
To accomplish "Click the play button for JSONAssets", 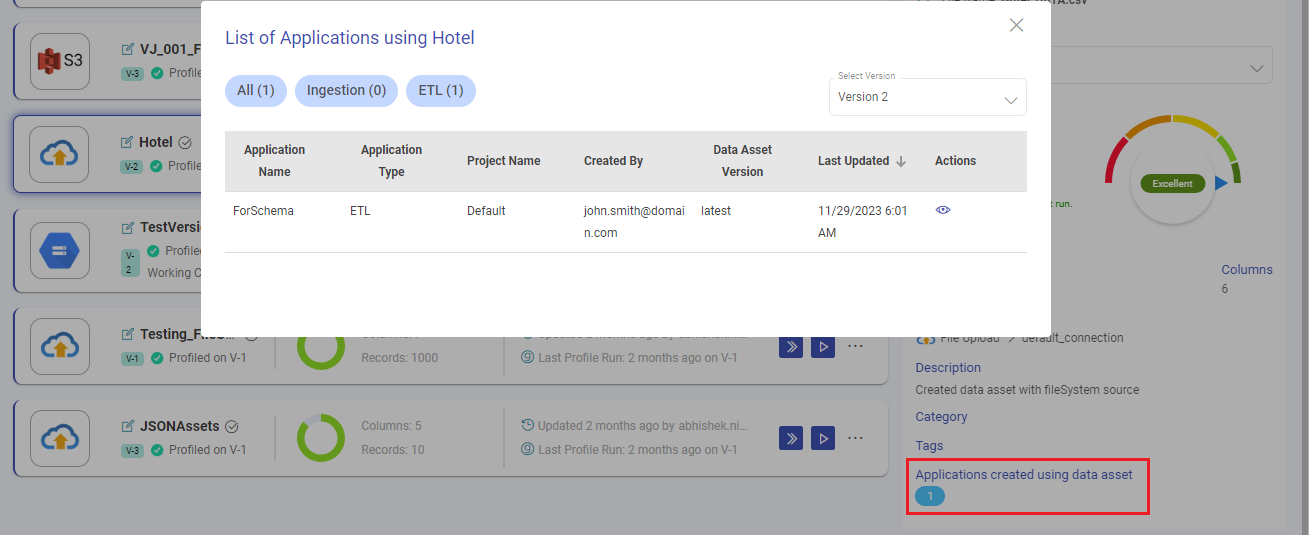I will 822,438.
